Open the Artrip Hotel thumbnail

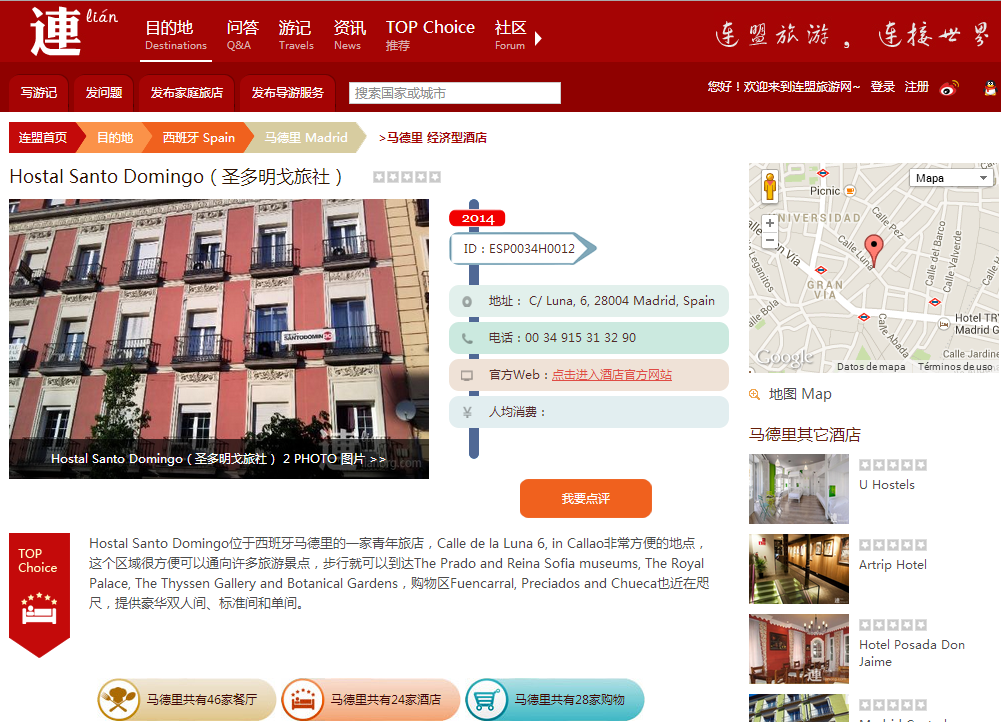[799, 569]
